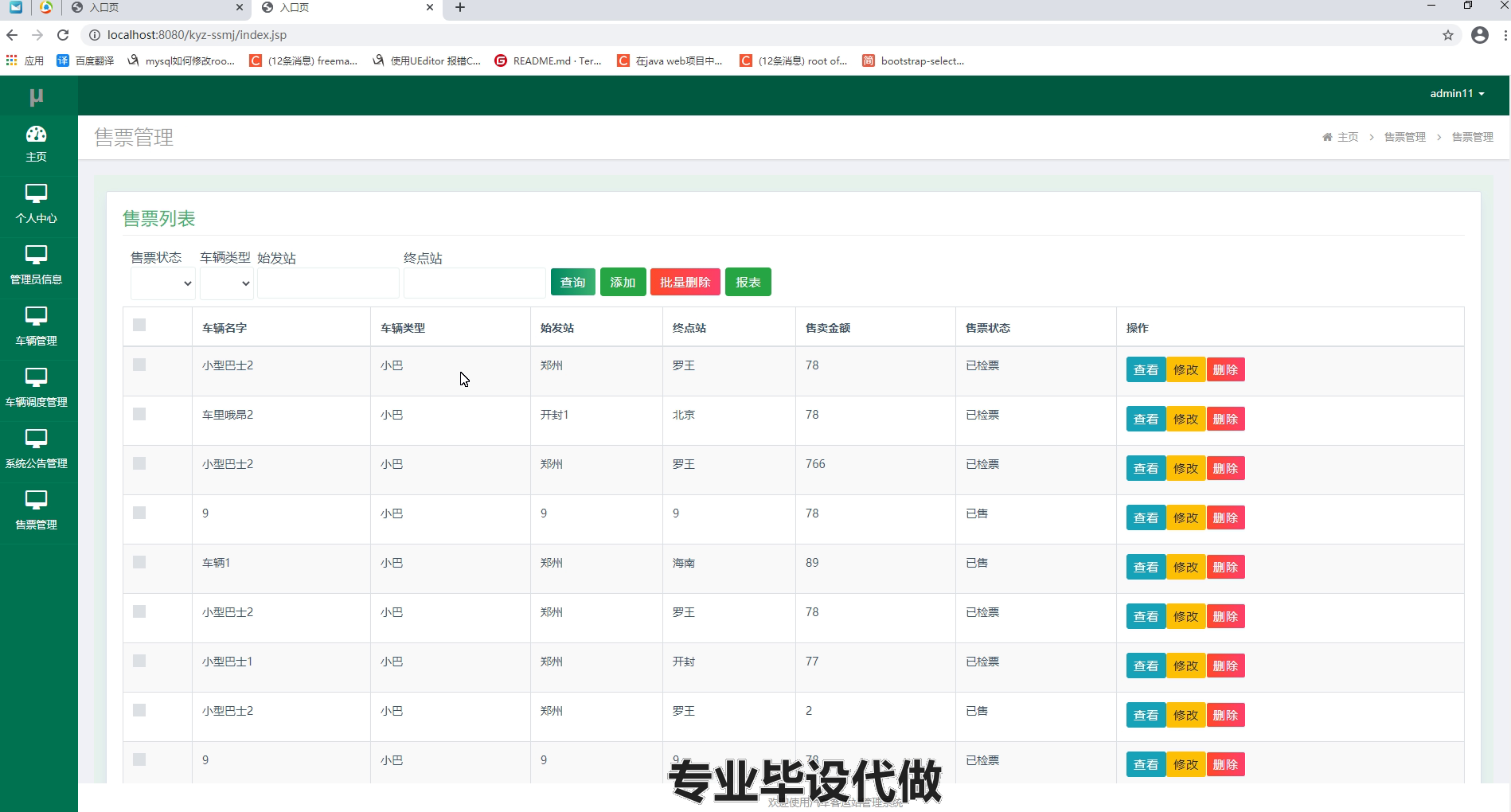The width and height of the screenshot is (1511, 812).
Task: Check checkbox of 小型巴士2 row priced 78 above 小型巴士1
Action: [139, 611]
